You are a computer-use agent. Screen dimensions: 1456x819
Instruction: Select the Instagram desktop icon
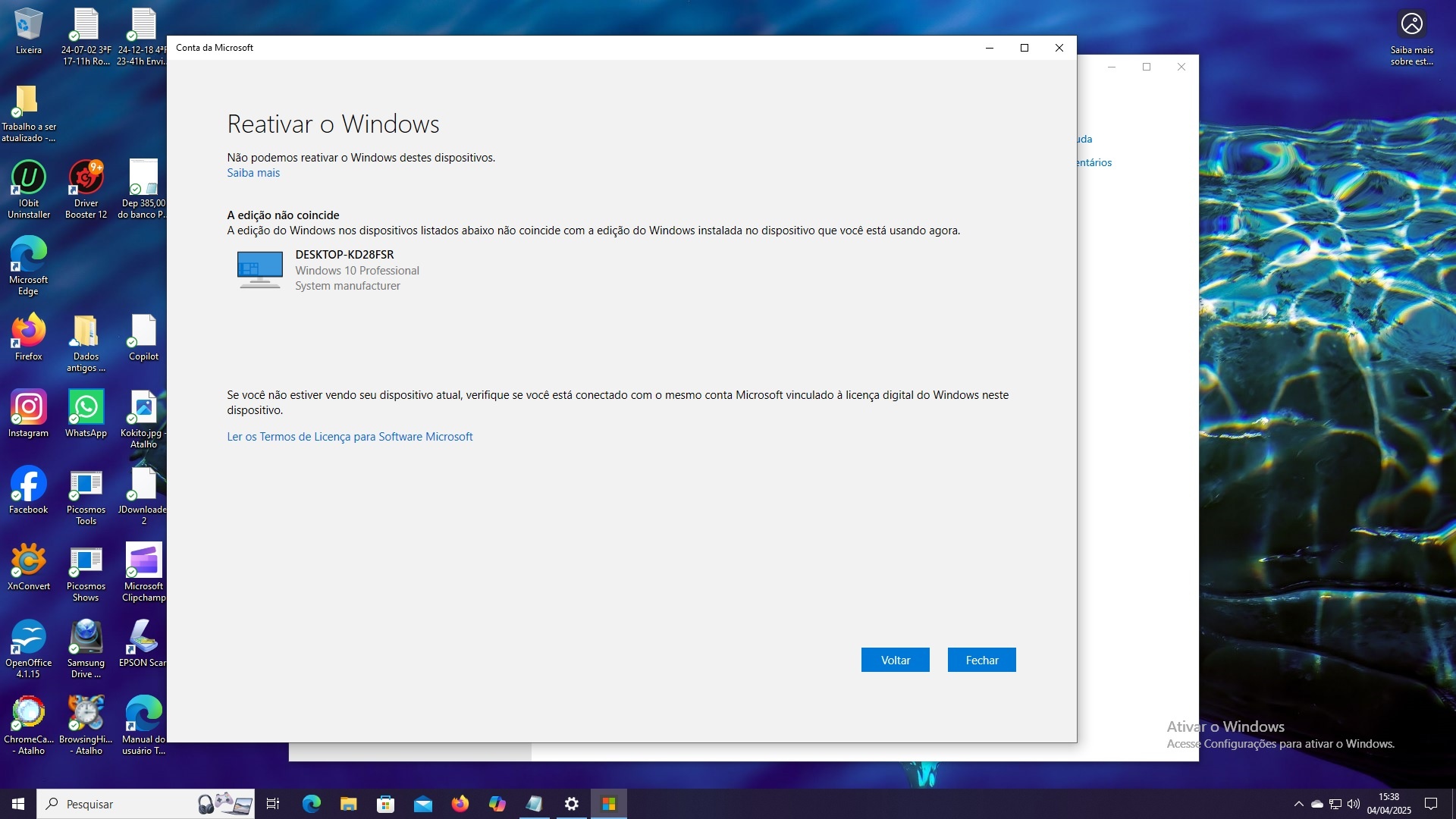point(29,414)
